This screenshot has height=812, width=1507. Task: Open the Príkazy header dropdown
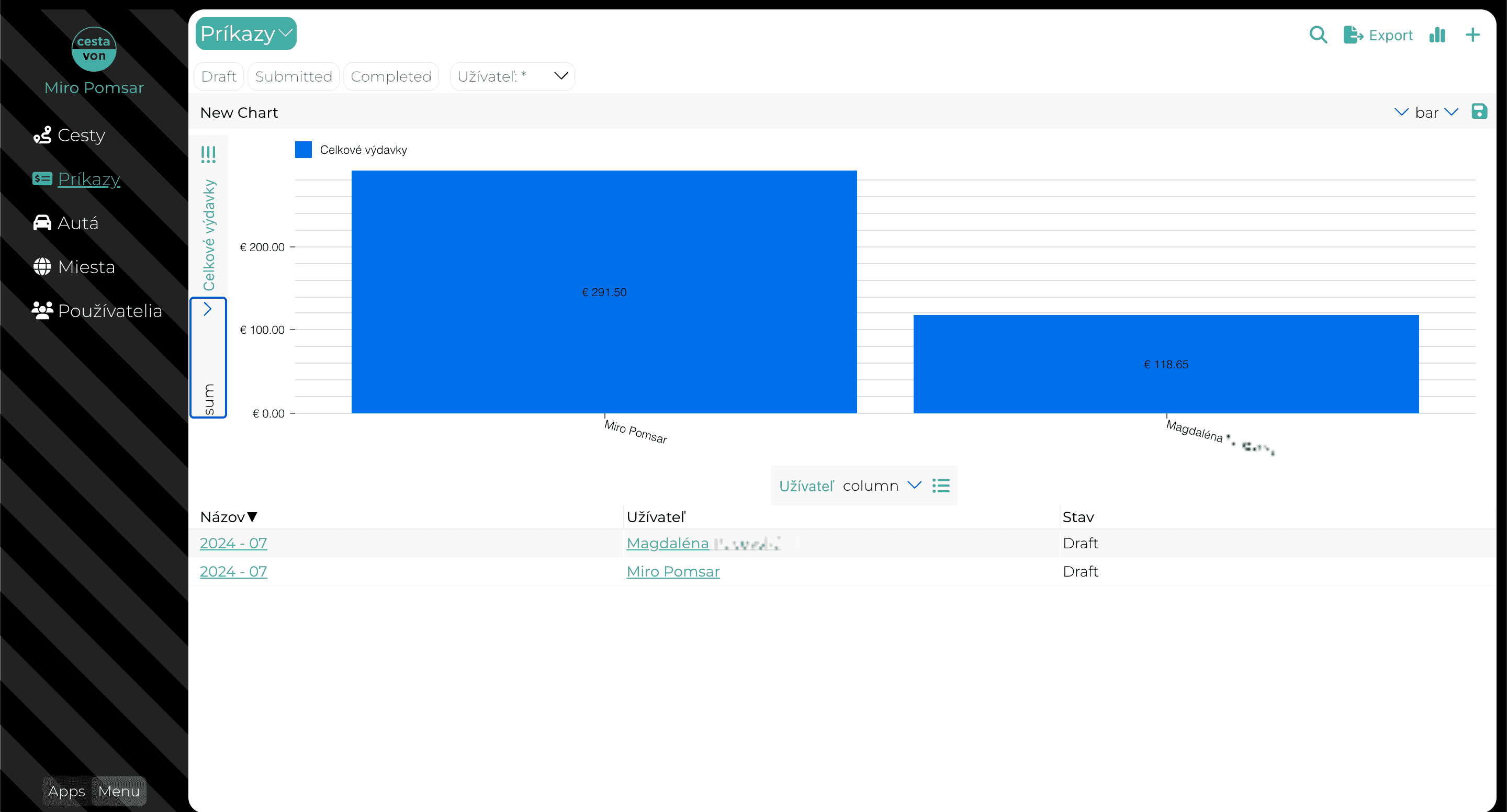click(x=246, y=33)
